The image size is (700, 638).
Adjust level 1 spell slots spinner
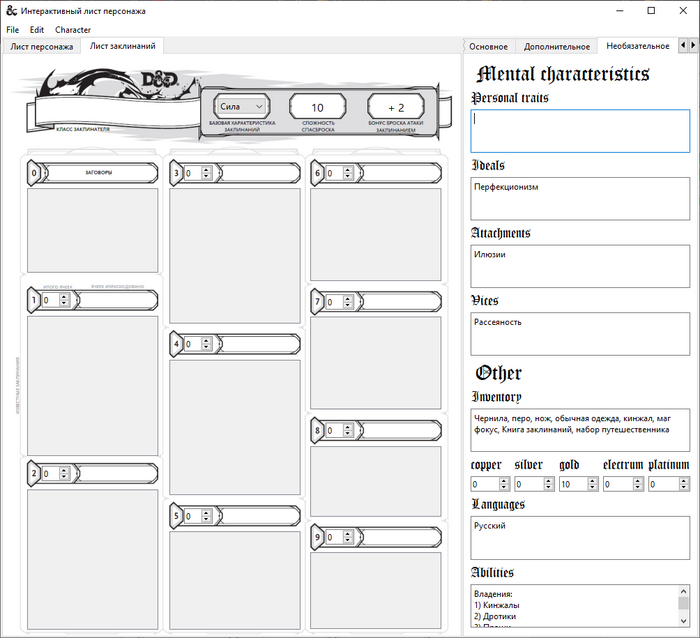(63, 300)
